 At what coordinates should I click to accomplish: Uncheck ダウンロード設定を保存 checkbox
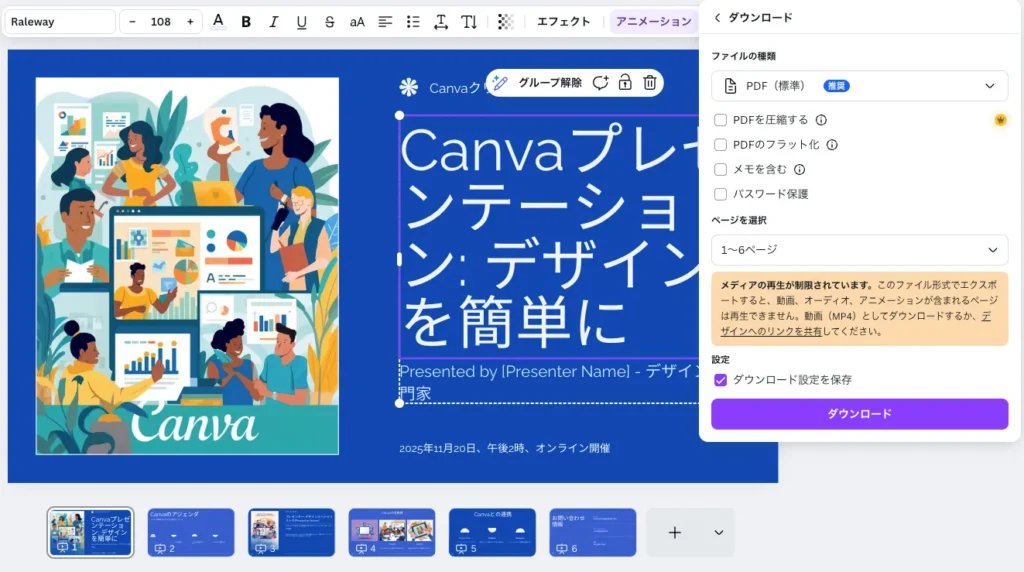point(720,380)
